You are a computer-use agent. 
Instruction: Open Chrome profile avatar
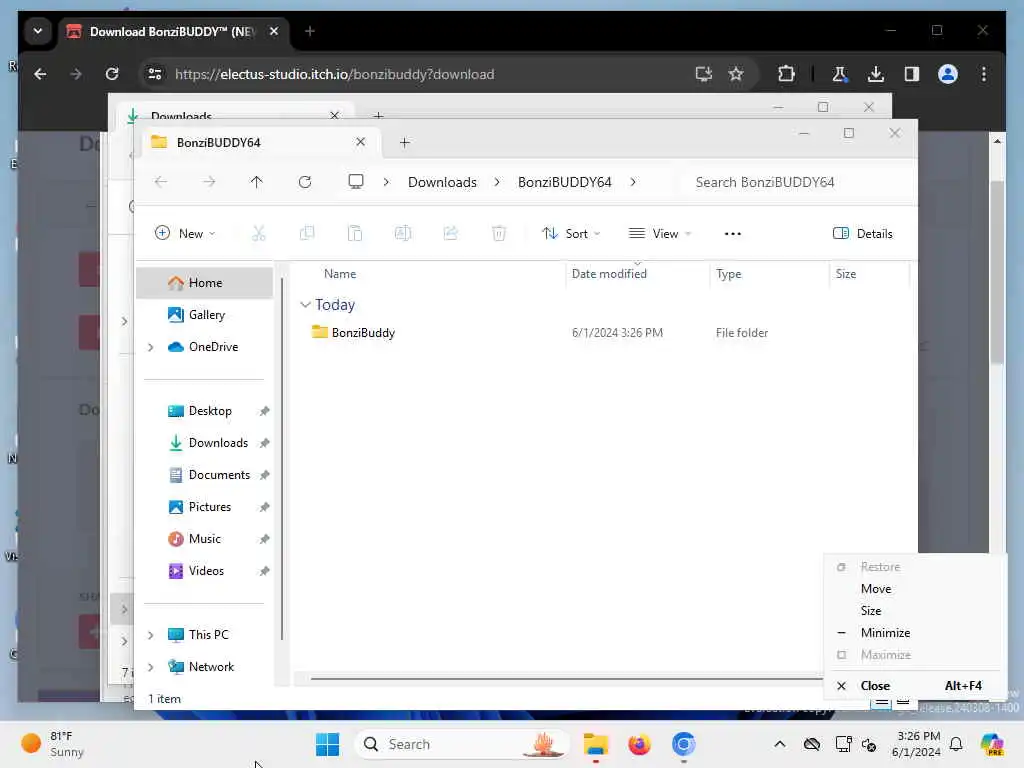[x=948, y=74]
